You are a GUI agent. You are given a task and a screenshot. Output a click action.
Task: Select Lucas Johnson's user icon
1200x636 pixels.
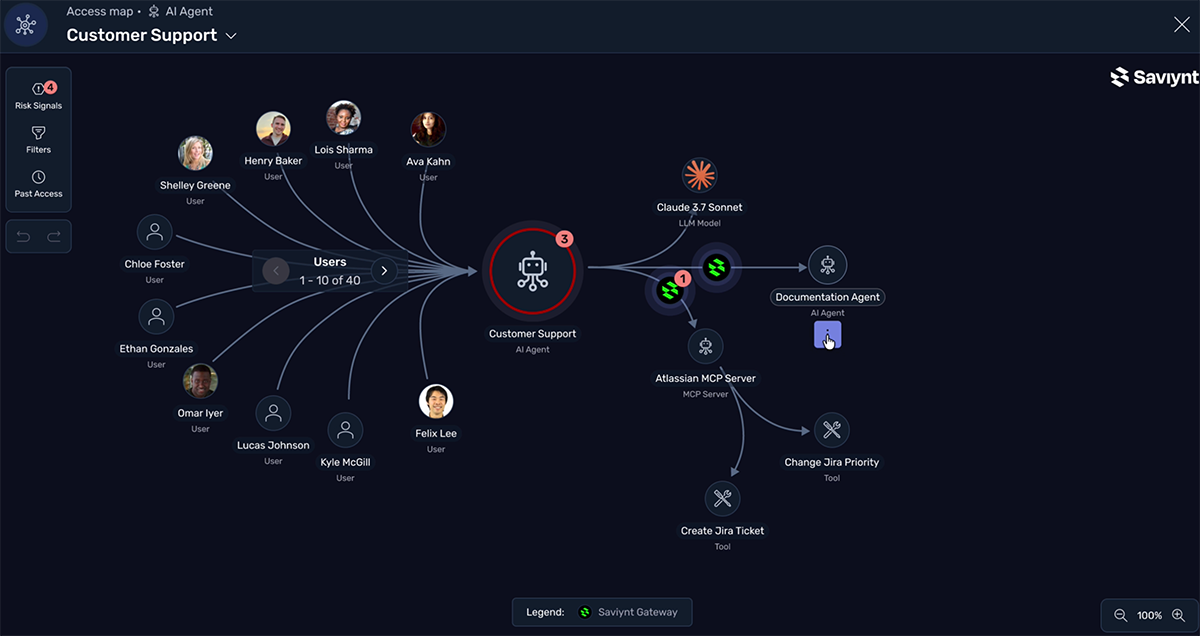click(x=273, y=413)
